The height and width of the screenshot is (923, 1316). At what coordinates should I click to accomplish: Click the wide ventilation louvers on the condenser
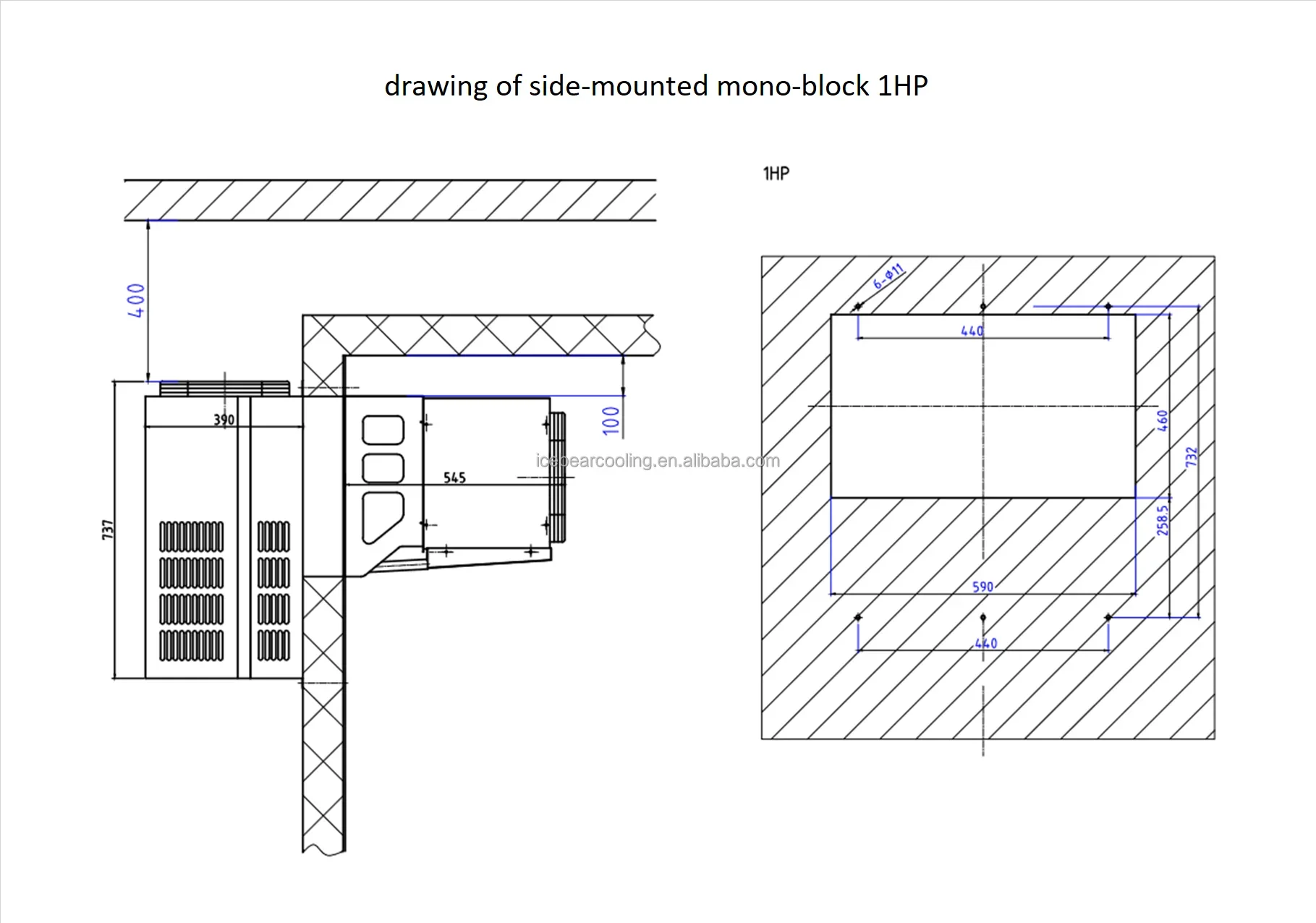(x=191, y=590)
